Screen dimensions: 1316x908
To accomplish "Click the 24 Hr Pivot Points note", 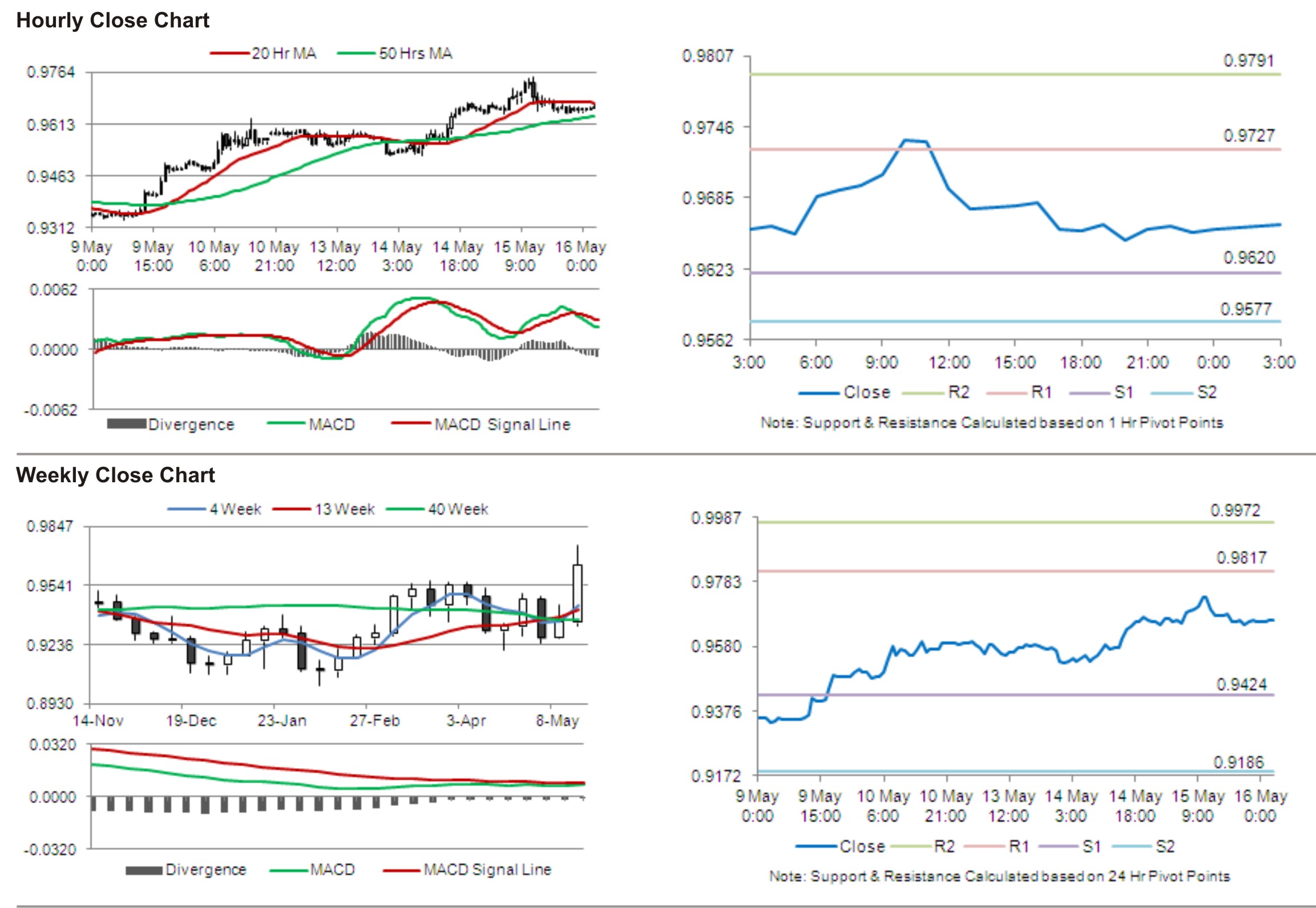I will click(999, 877).
